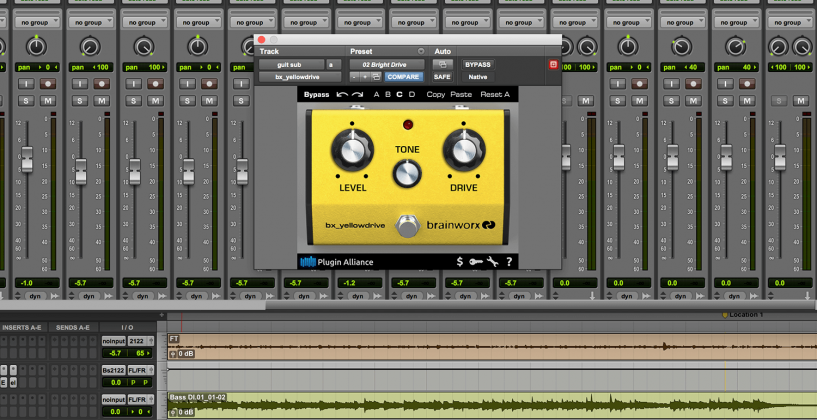The width and height of the screenshot is (817, 420).
Task: Click the Location 1 marker
Action: pos(743,315)
